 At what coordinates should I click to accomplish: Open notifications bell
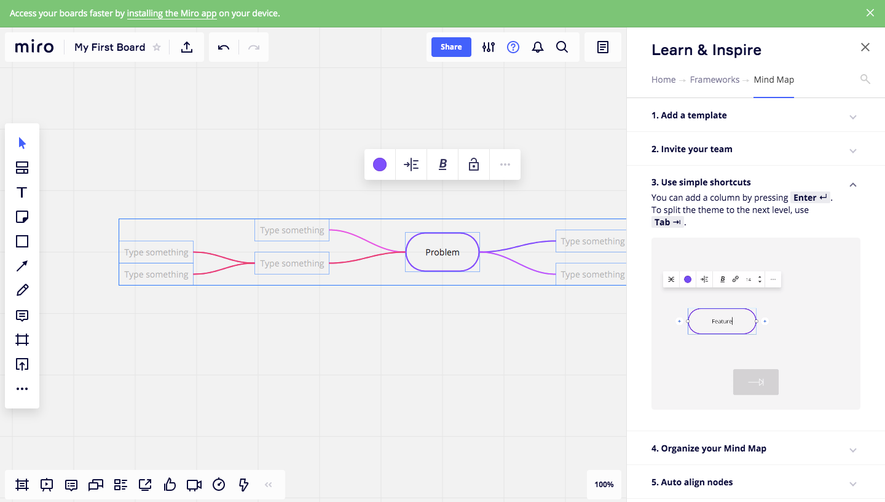pyautogui.click(x=538, y=47)
